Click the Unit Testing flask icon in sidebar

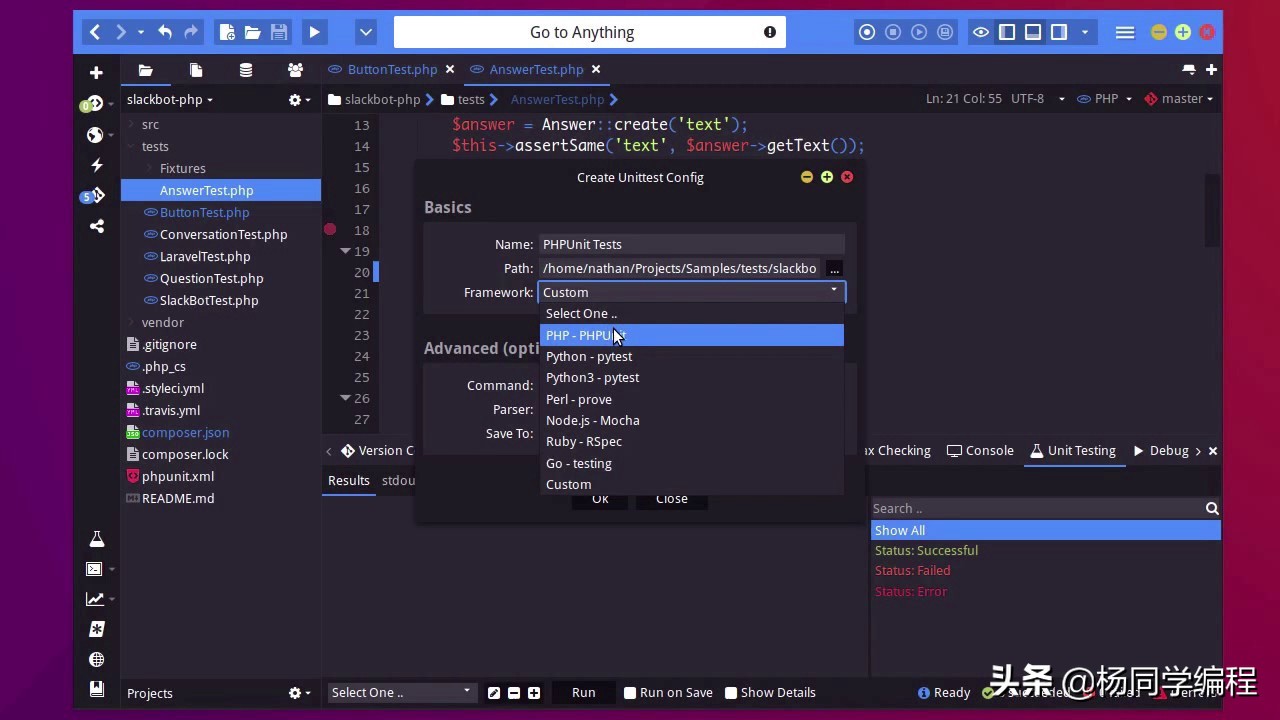coord(97,539)
